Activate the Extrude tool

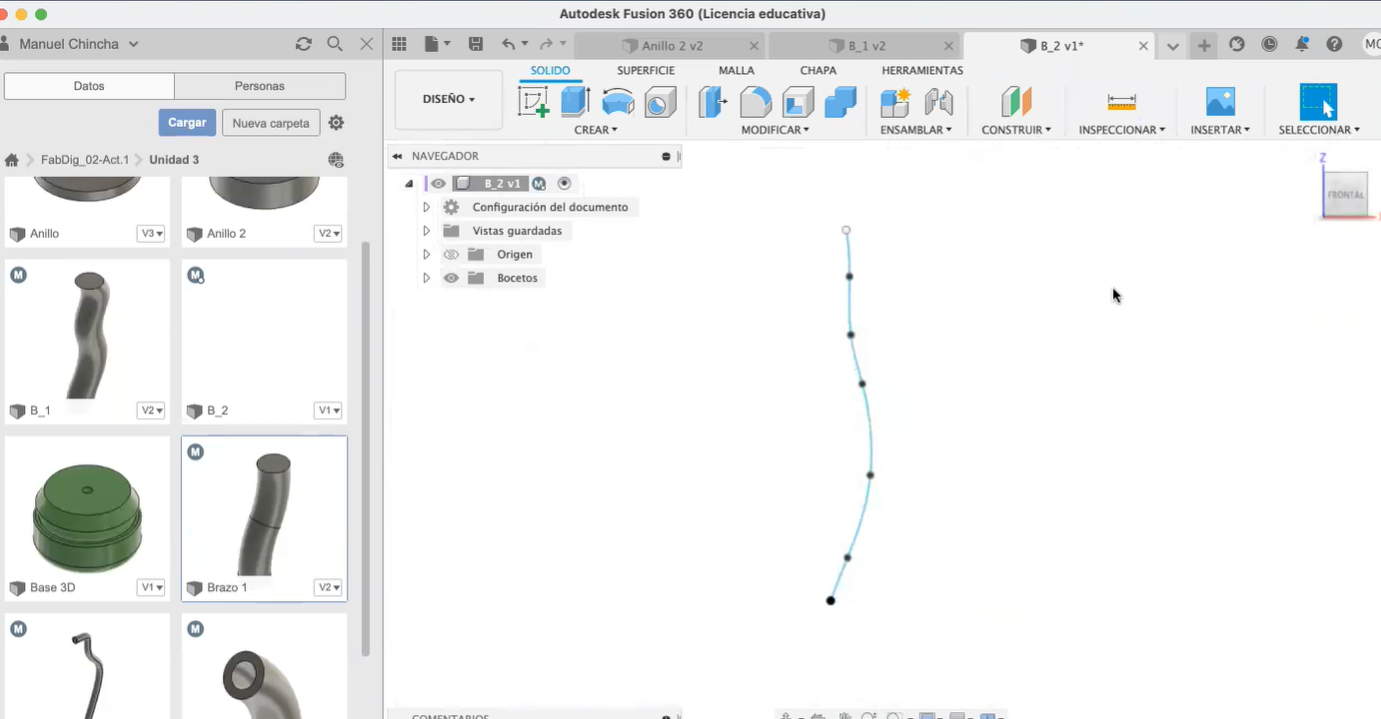pyautogui.click(x=575, y=101)
